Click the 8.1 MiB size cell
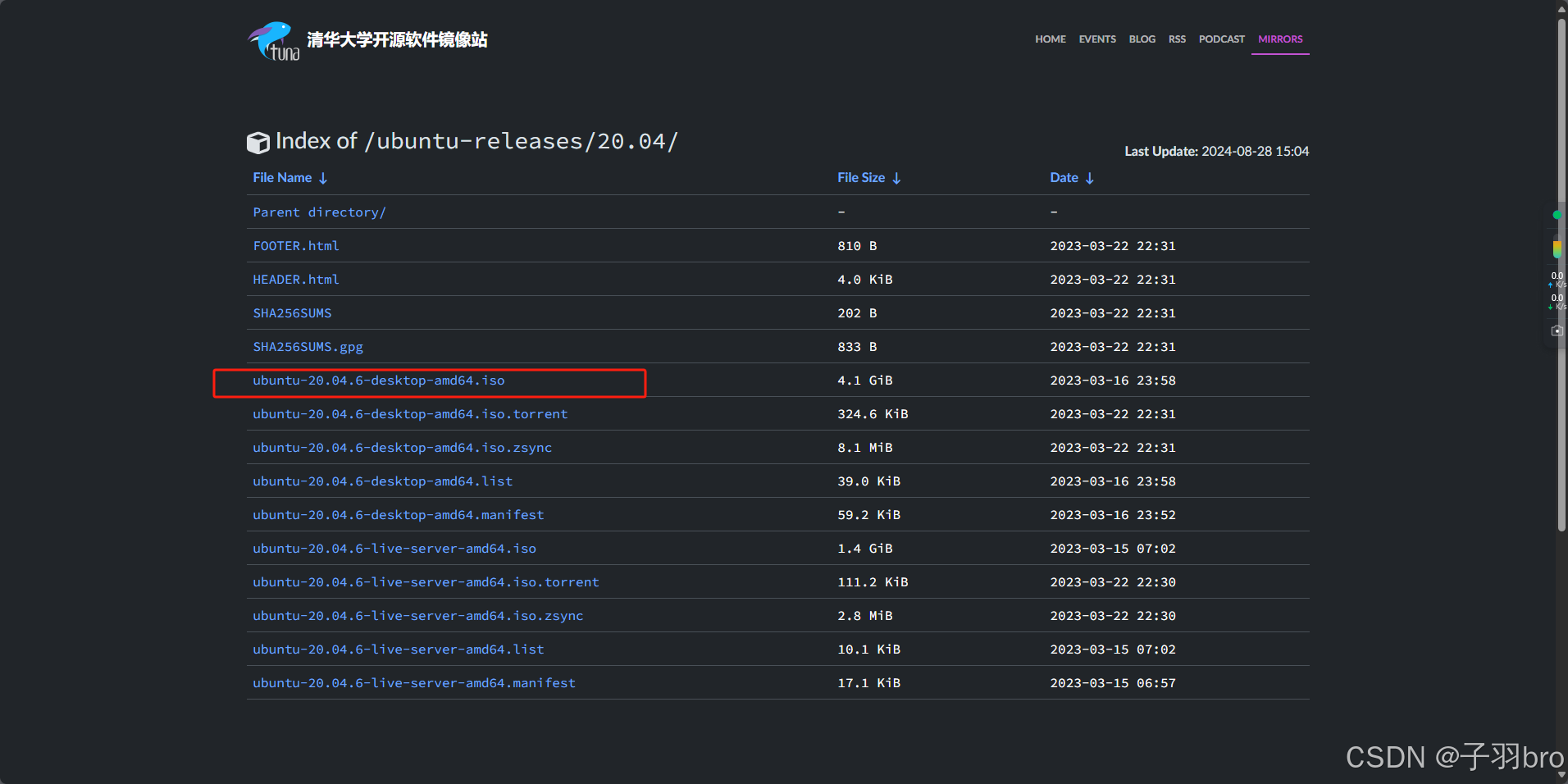Viewport: 1568px width, 784px height. (865, 448)
